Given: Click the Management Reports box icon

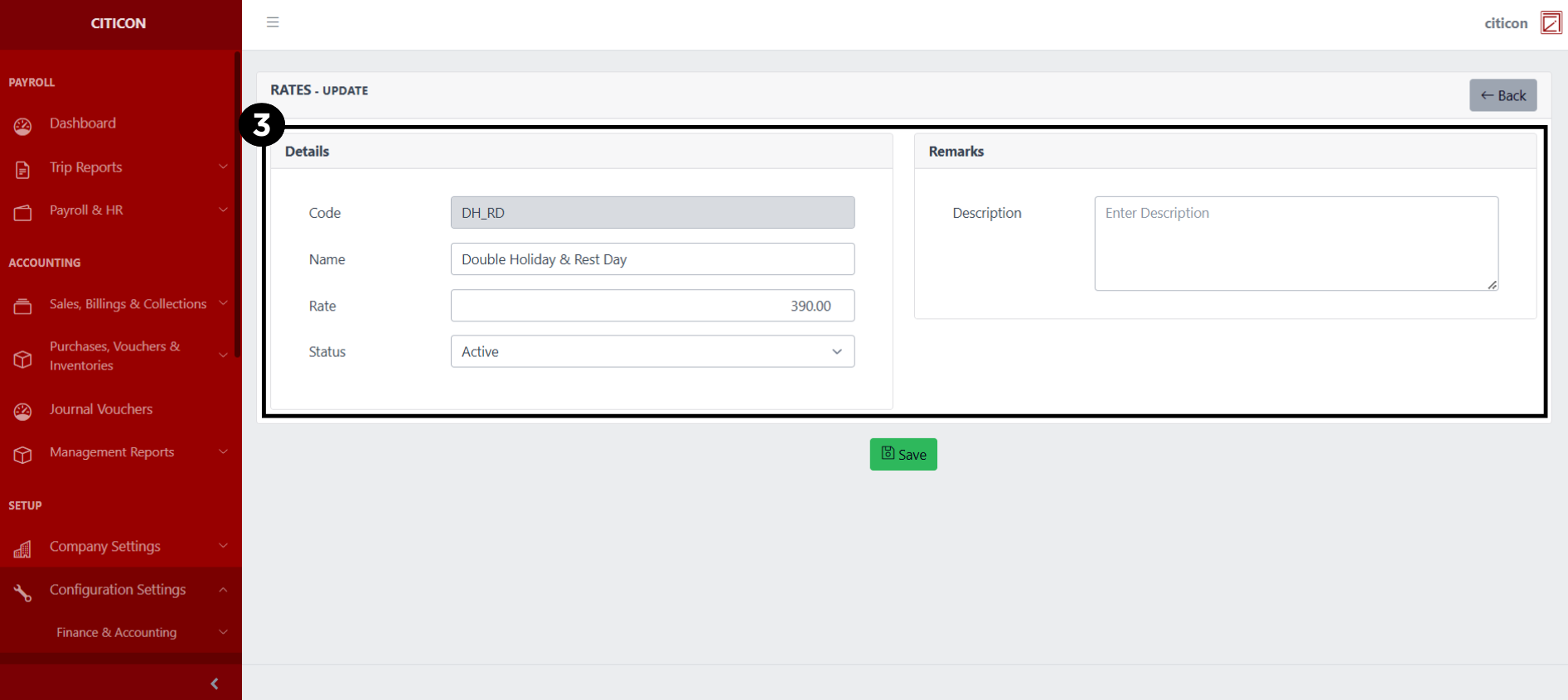Looking at the screenshot, I should (x=22, y=455).
